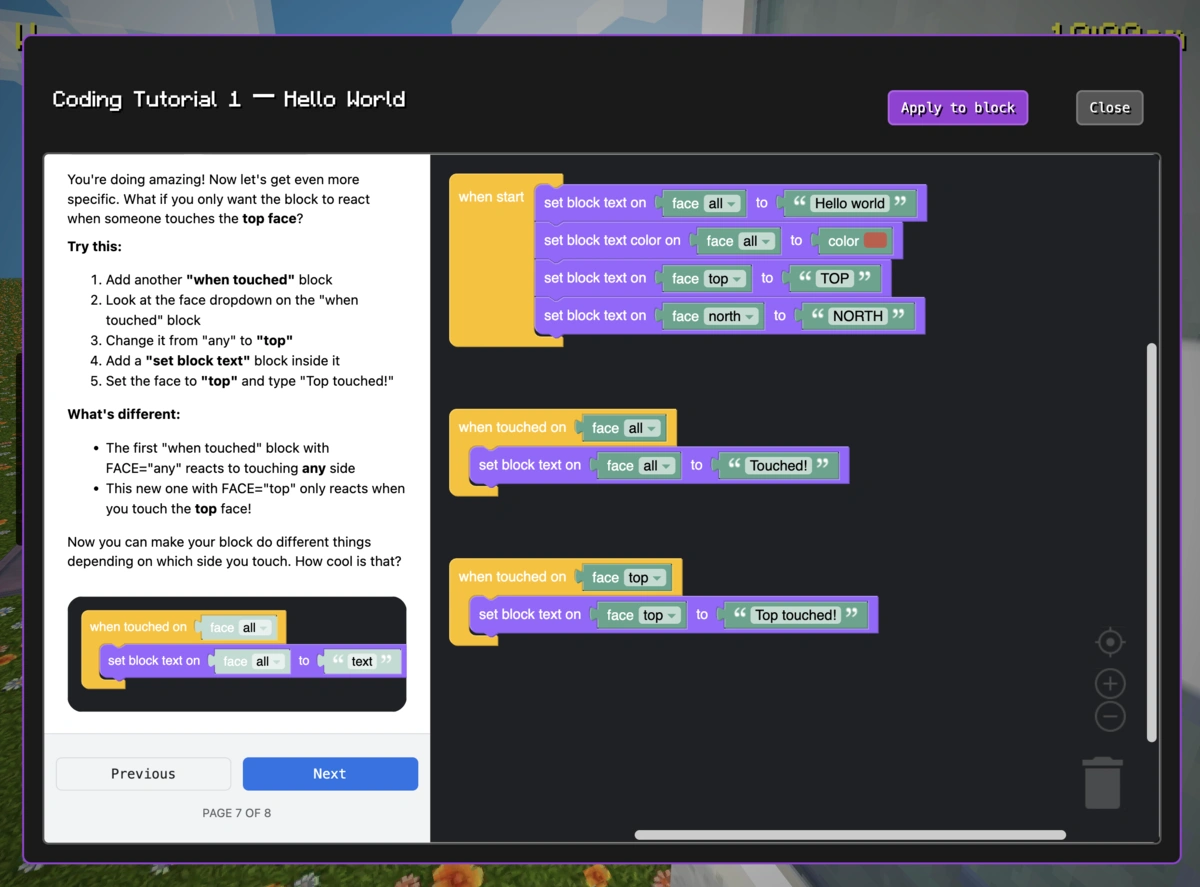The image size is (1200, 887).
Task: Advance to the next tutorial page
Action: [330, 773]
